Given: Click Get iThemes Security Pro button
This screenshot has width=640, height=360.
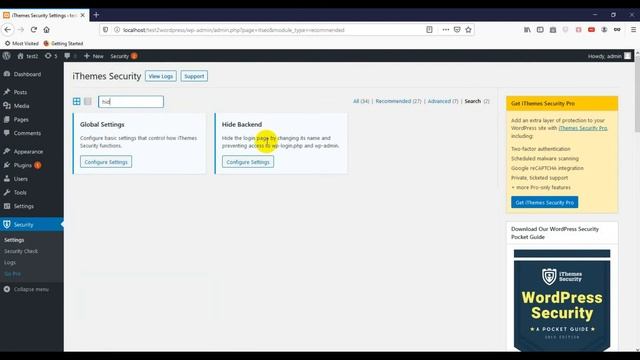Looking at the screenshot, I should (544, 202).
